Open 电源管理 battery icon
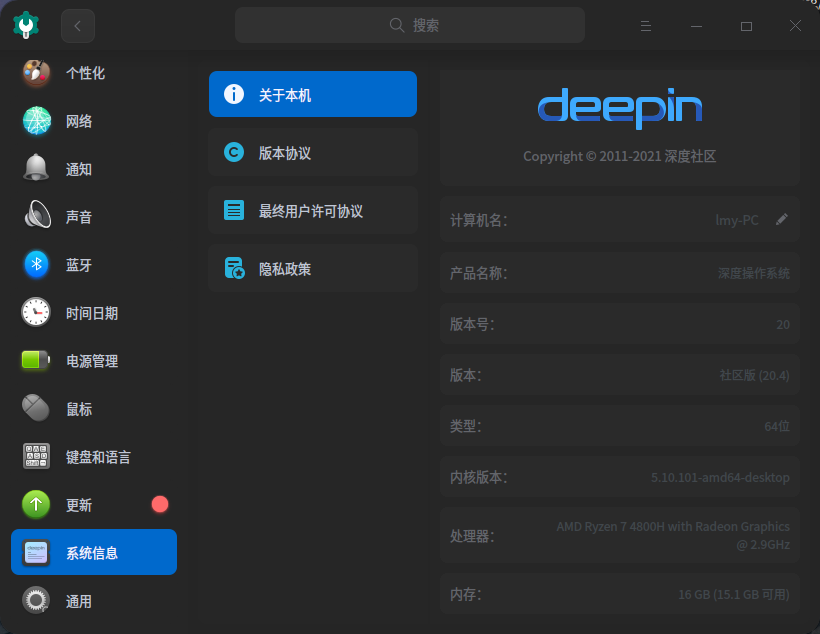820x634 pixels. [x=36, y=360]
